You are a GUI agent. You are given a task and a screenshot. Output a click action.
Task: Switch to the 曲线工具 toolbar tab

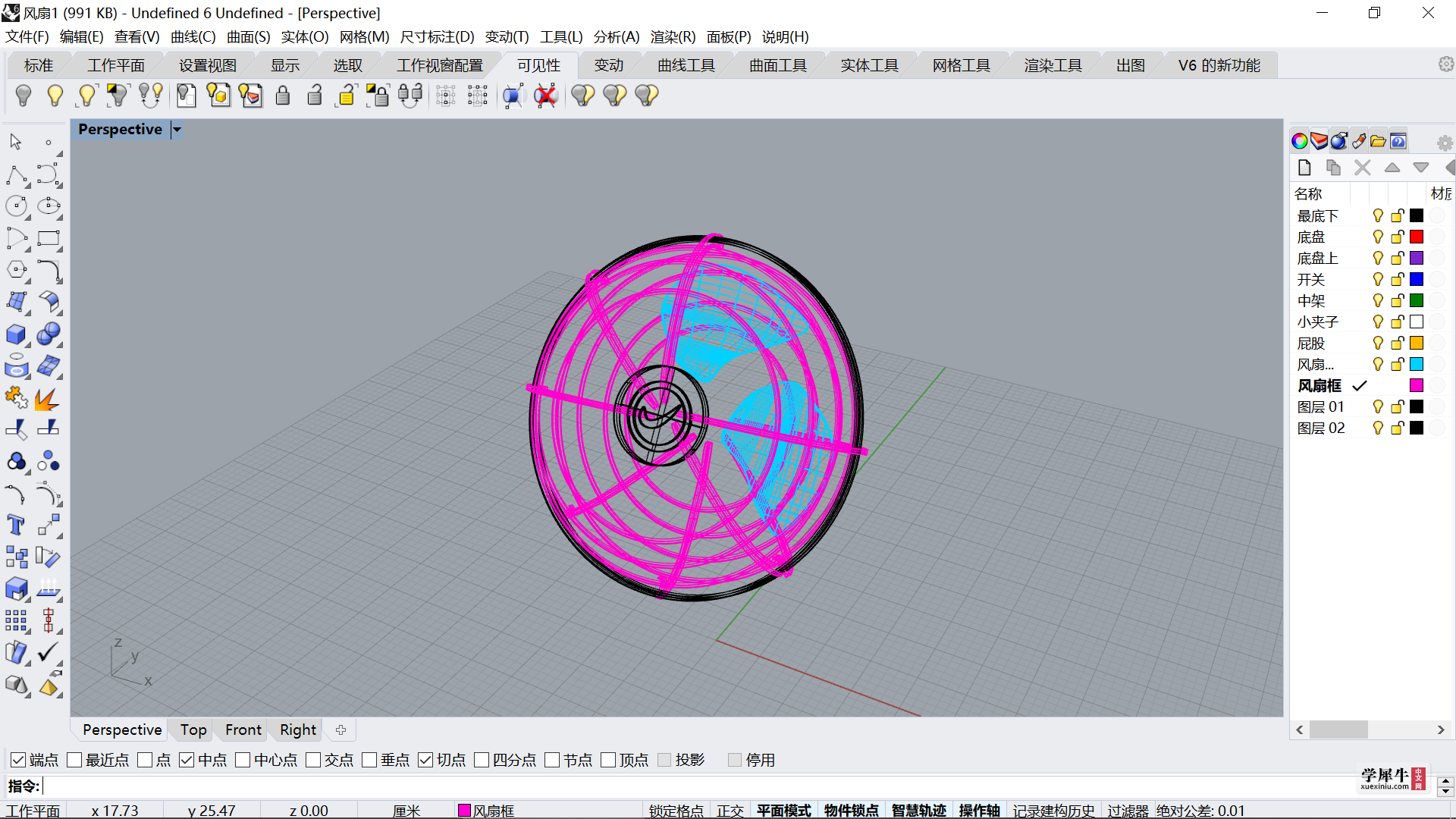coord(686,65)
